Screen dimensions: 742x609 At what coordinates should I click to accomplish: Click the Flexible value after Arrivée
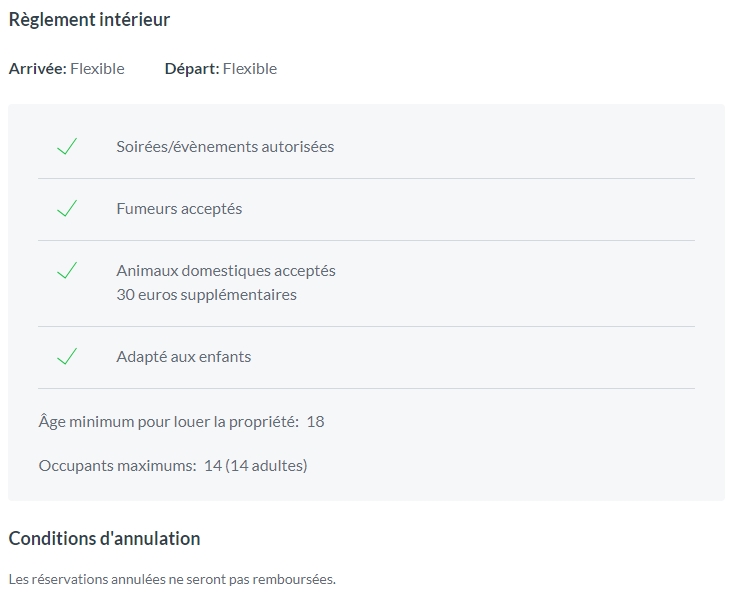[x=97, y=69]
